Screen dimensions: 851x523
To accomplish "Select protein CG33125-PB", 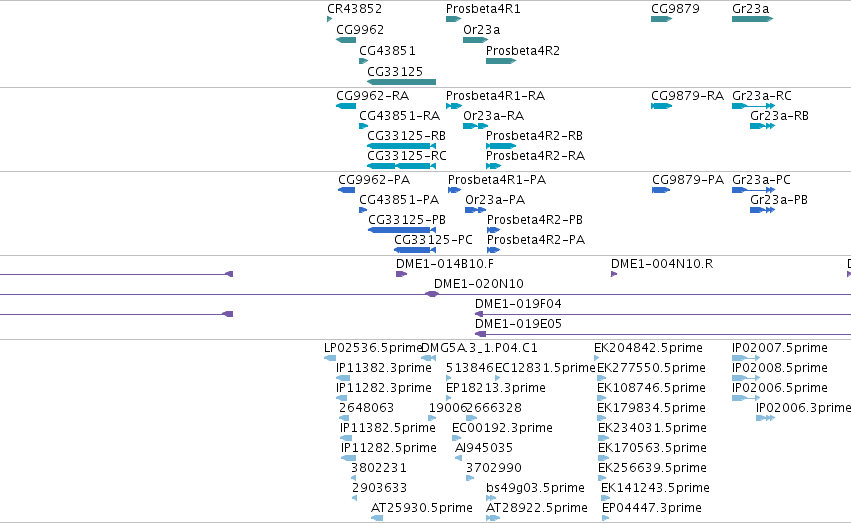I will coord(402,231).
